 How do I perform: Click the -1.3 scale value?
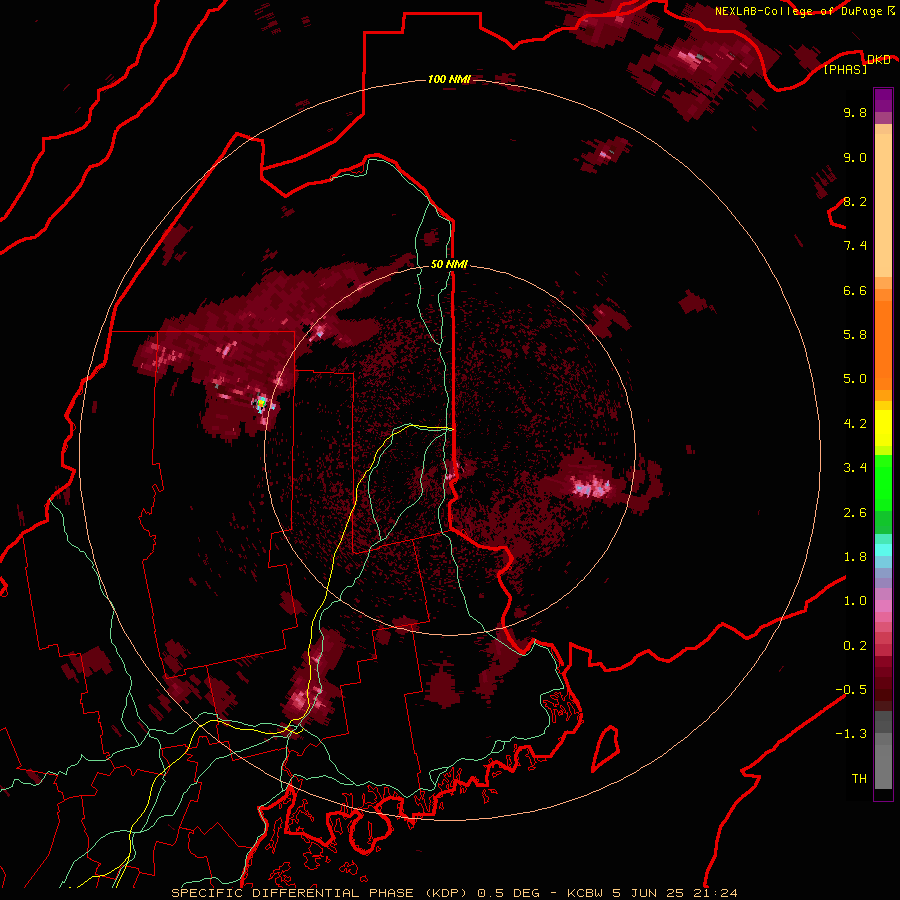pyautogui.click(x=851, y=734)
